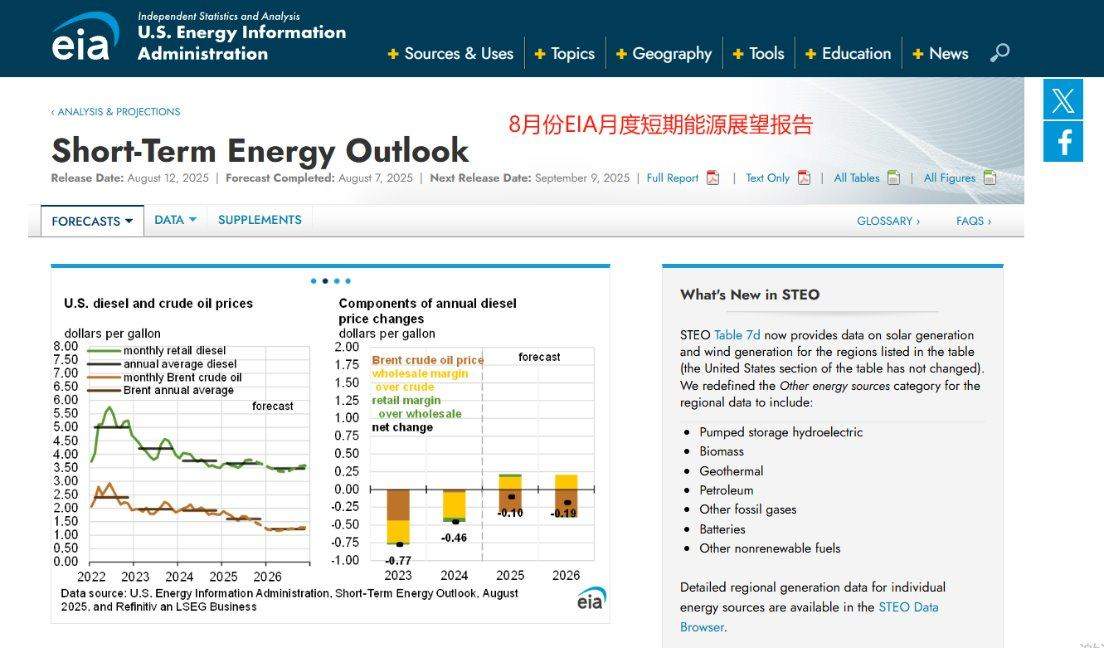
Task: Click the eia logo in chart corner
Action: tap(591, 599)
